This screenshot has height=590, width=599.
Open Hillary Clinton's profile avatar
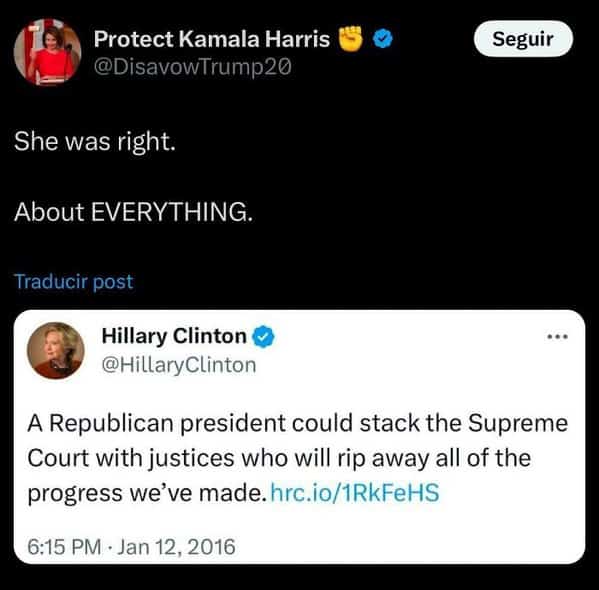pos(56,350)
